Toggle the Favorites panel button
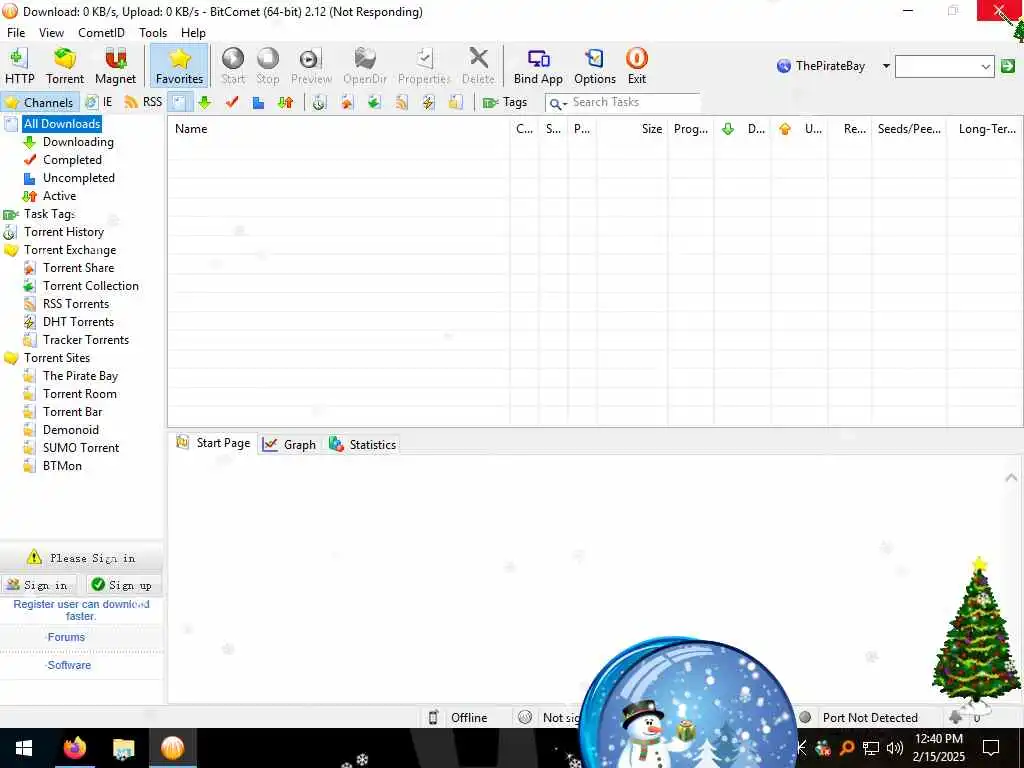The width and height of the screenshot is (1024, 768). pos(179,66)
